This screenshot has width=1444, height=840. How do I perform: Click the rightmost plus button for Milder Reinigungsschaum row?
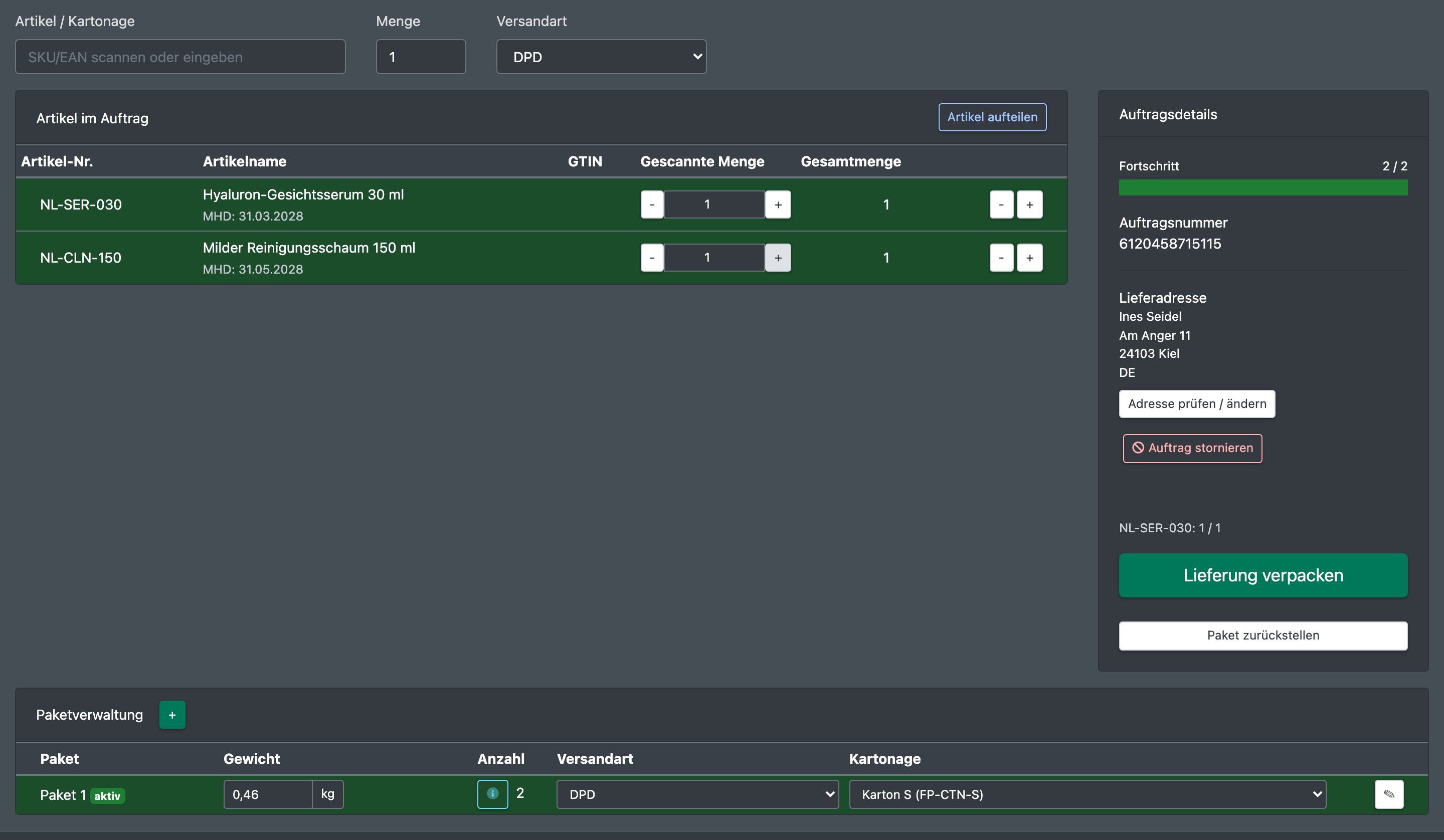(x=1030, y=258)
